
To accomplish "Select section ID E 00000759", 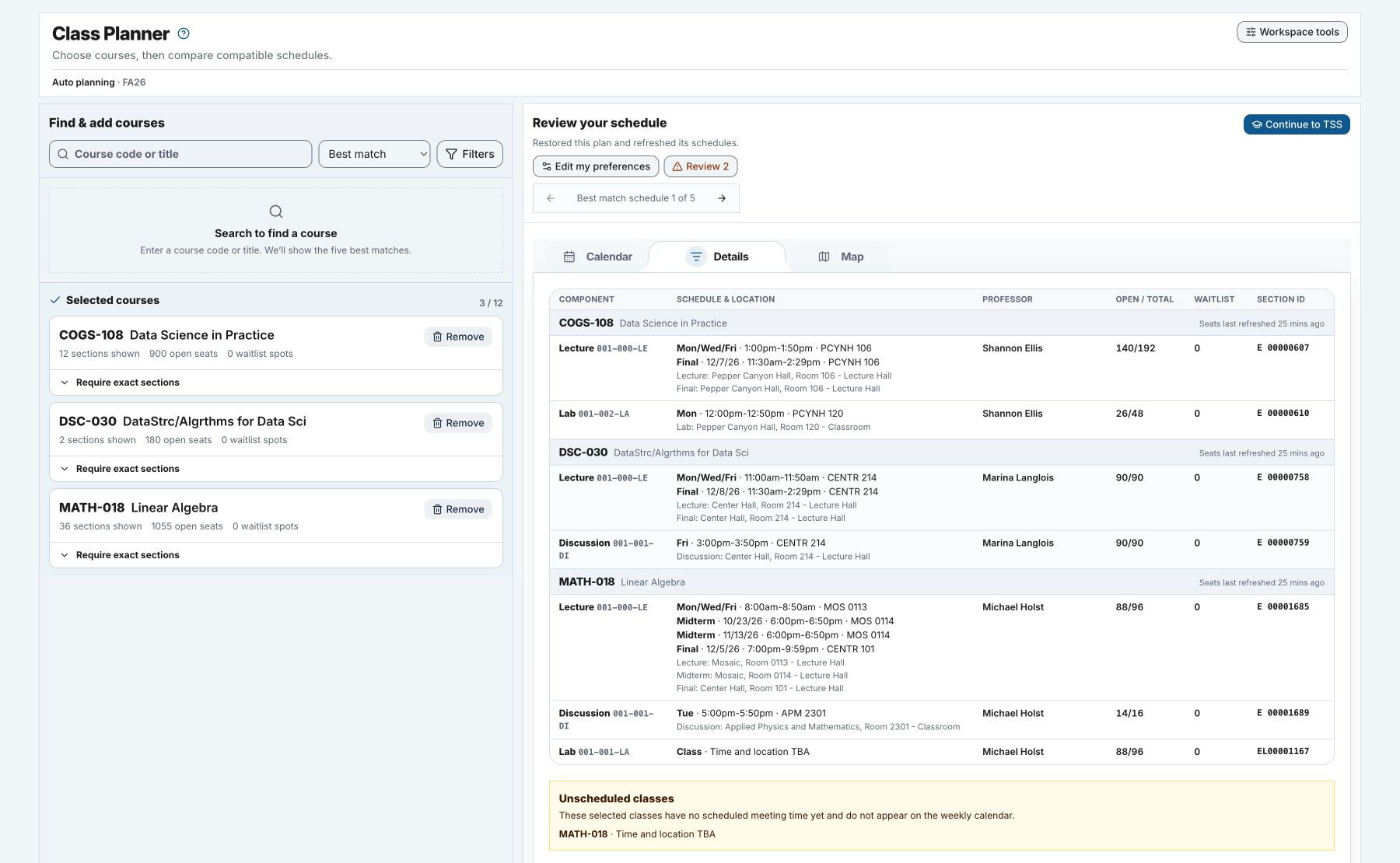I will (1283, 543).
